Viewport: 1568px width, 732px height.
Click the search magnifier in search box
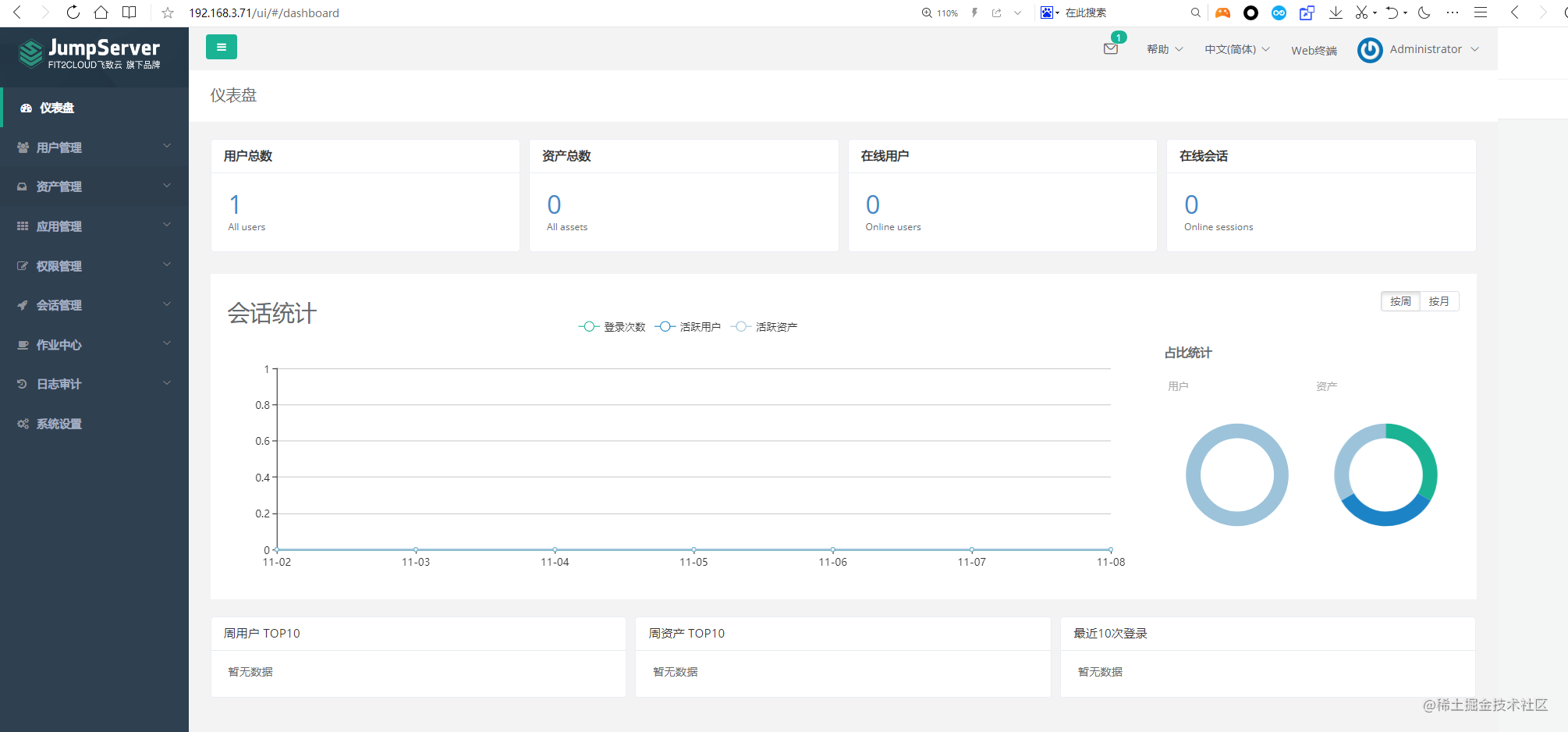1195,12
